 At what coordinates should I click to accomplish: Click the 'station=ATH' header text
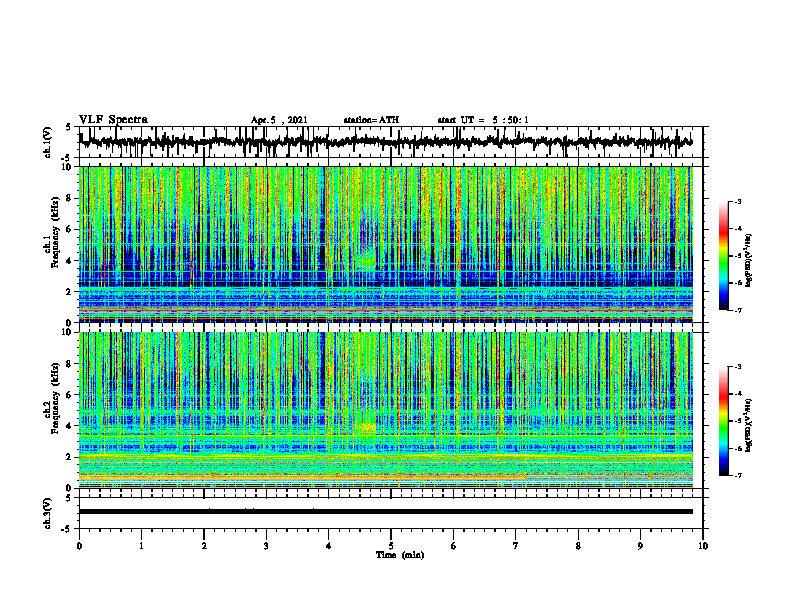(x=371, y=120)
